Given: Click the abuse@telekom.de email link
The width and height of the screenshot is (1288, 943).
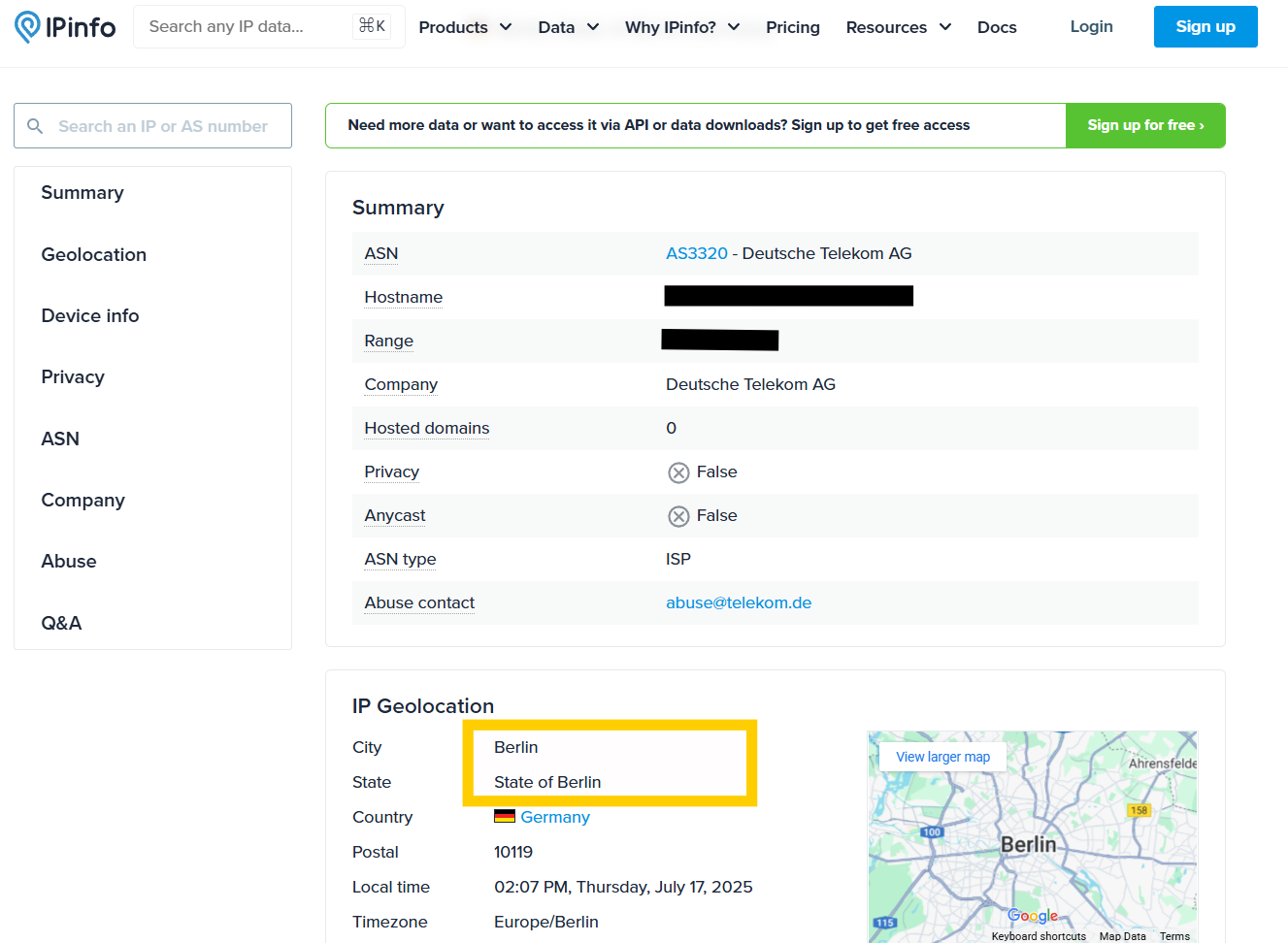Looking at the screenshot, I should (739, 602).
